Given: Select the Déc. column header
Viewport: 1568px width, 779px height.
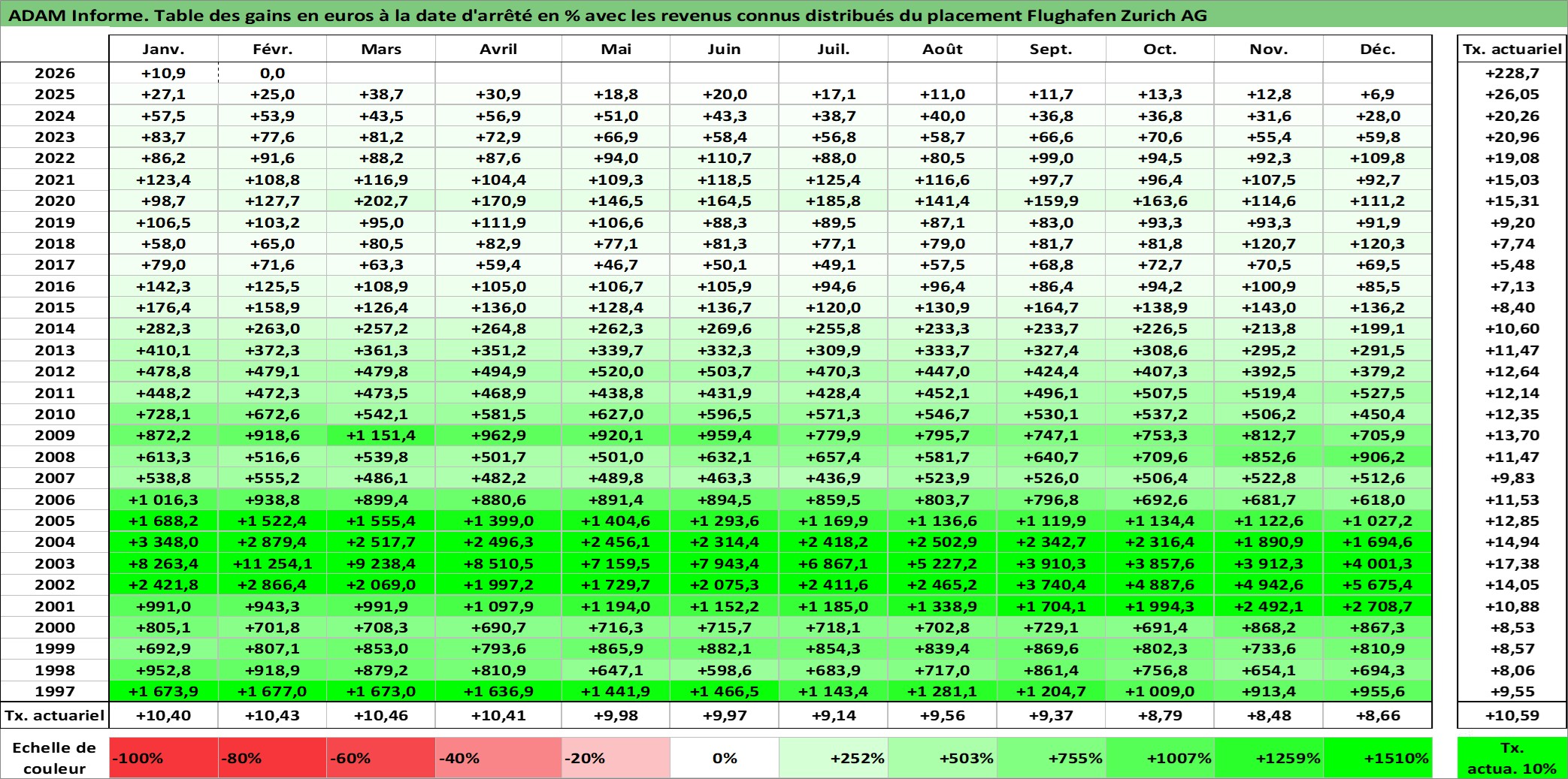Looking at the screenshot, I should coord(1377,49).
